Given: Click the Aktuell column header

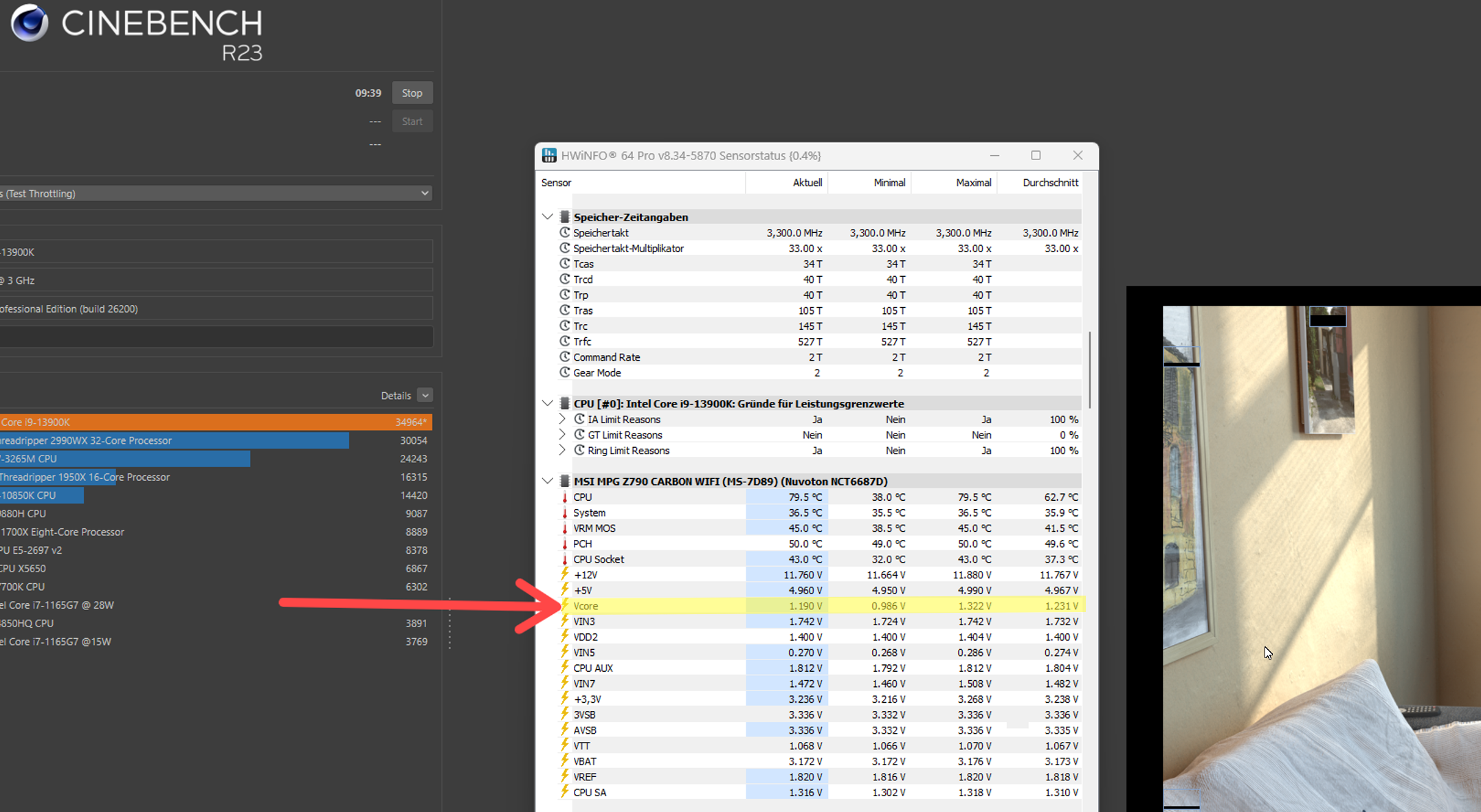Looking at the screenshot, I should 807,183.
